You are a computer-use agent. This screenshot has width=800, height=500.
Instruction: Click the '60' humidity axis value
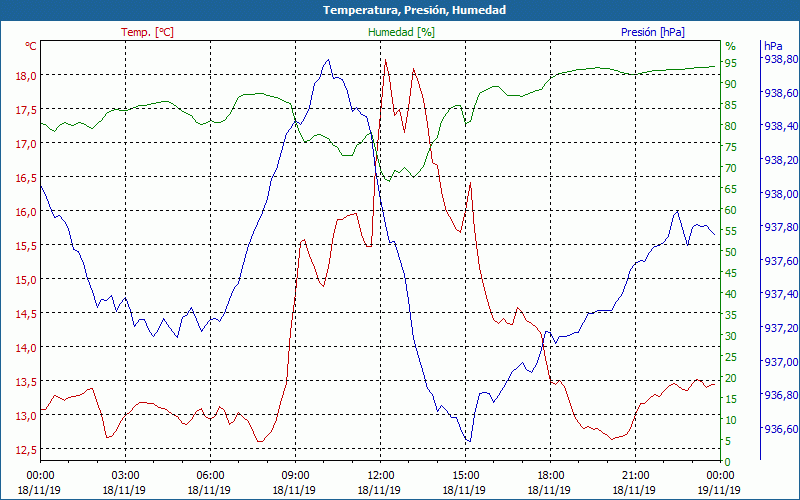click(x=731, y=210)
